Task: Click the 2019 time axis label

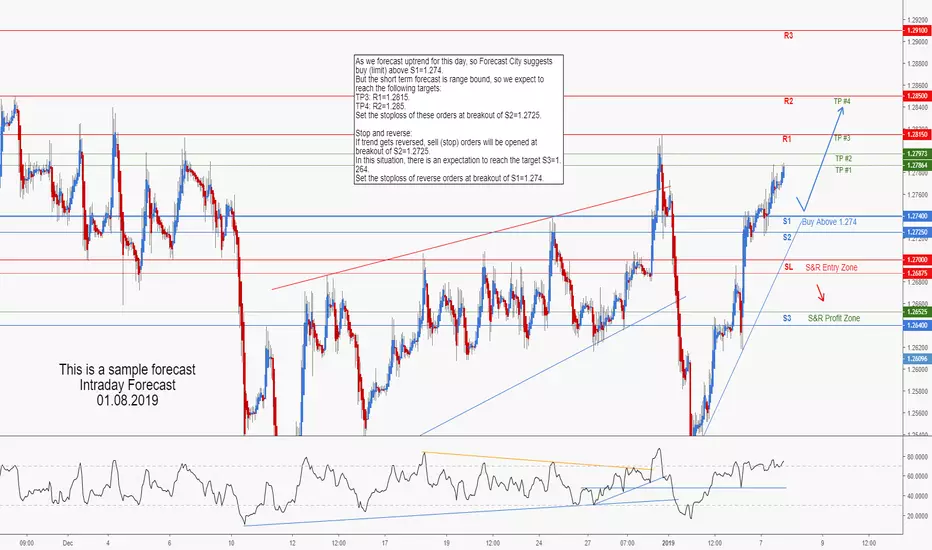Action: click(668, 543)
